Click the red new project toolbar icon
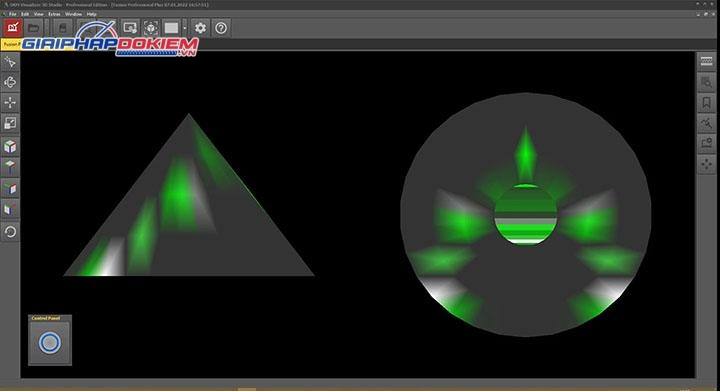Viewport: 720px width, 391px height. coord(13,28)
